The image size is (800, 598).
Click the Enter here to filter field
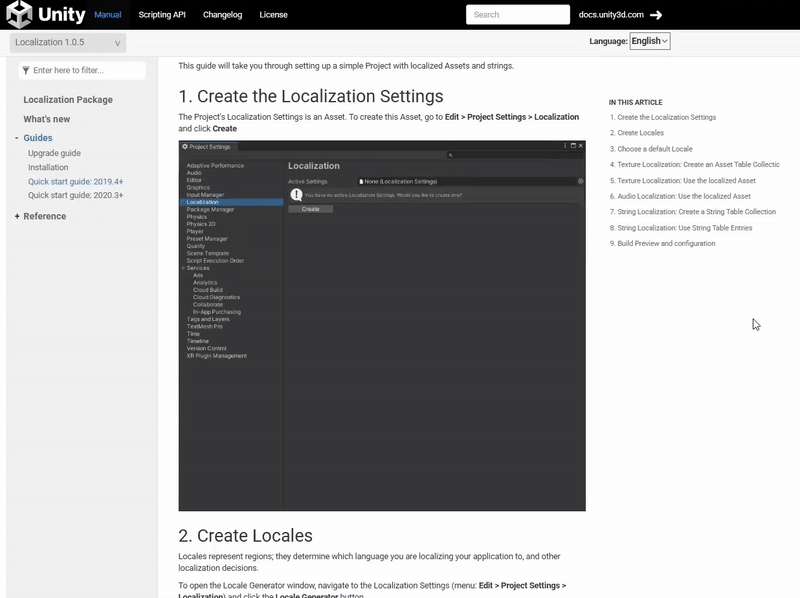point(82,70)
